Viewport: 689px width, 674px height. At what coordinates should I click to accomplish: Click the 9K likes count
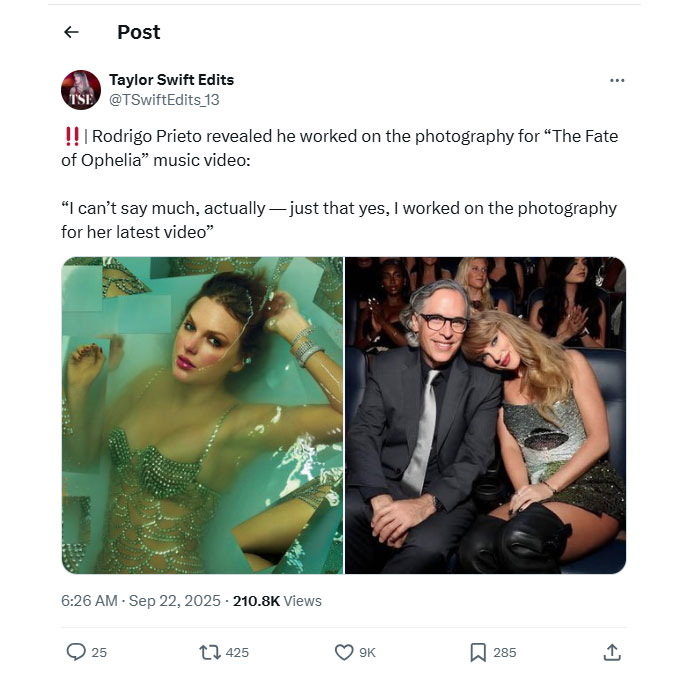coord(367,652)
